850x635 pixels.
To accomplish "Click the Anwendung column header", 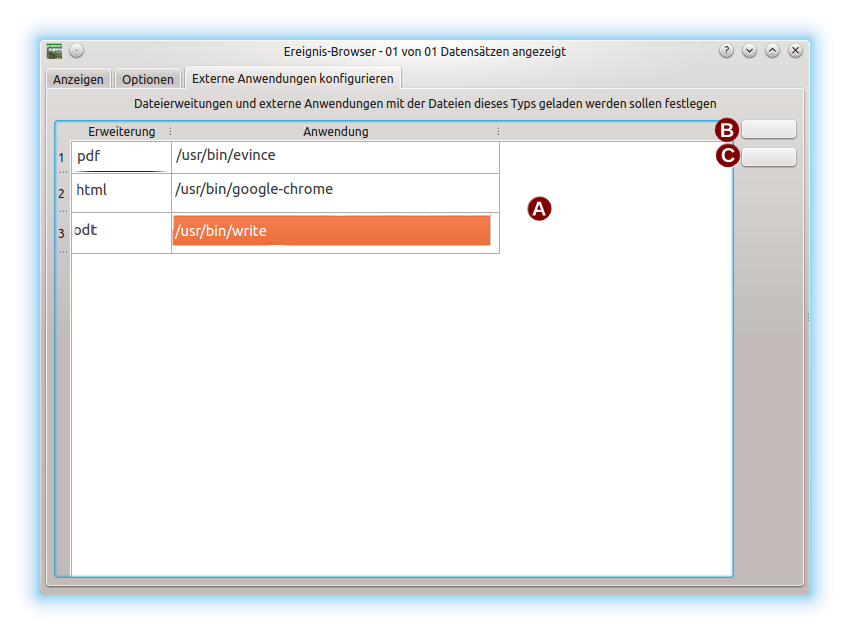I will click(335, 132).
